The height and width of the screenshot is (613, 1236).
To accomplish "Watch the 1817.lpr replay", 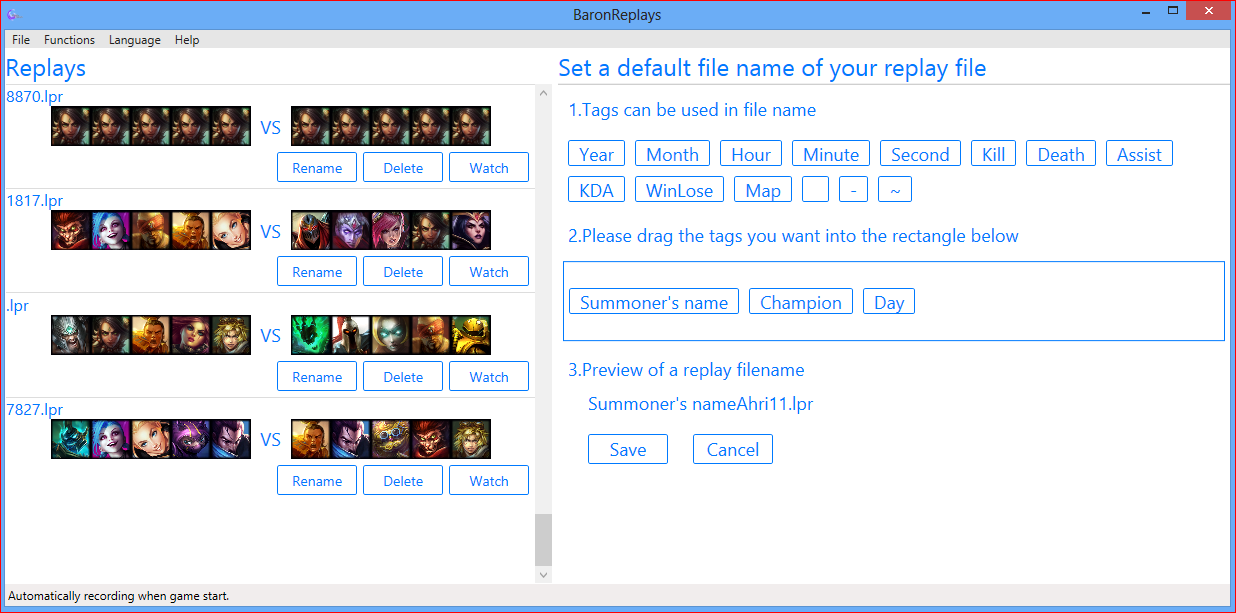I will pyautogui.click(x=489, y=272).
